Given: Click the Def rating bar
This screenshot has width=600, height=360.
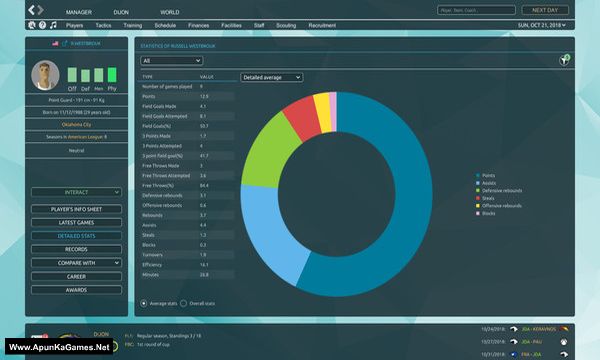Looking at the screenshot, I should click(x=85, y=76).
